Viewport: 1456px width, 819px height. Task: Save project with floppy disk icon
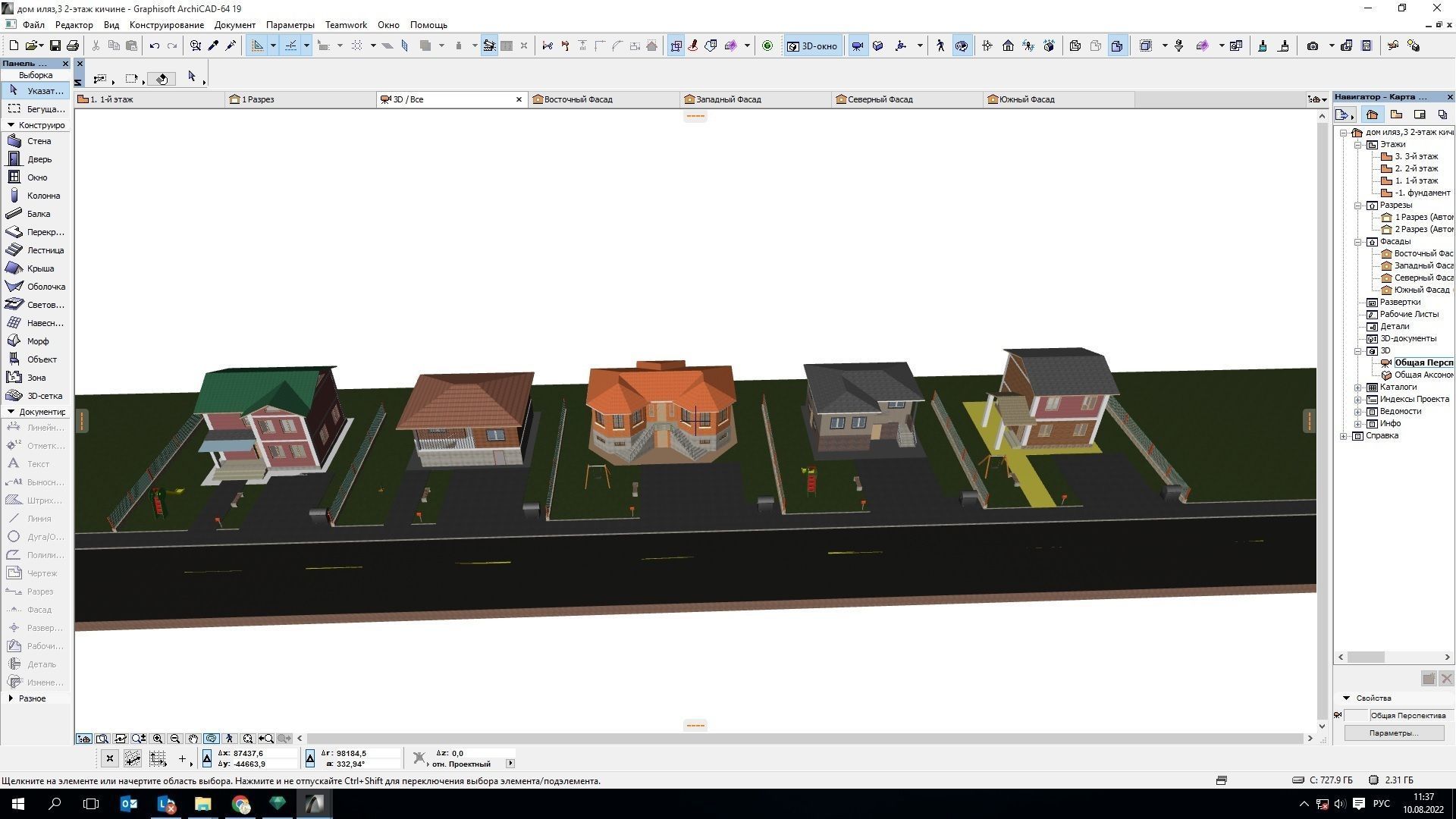55,46
